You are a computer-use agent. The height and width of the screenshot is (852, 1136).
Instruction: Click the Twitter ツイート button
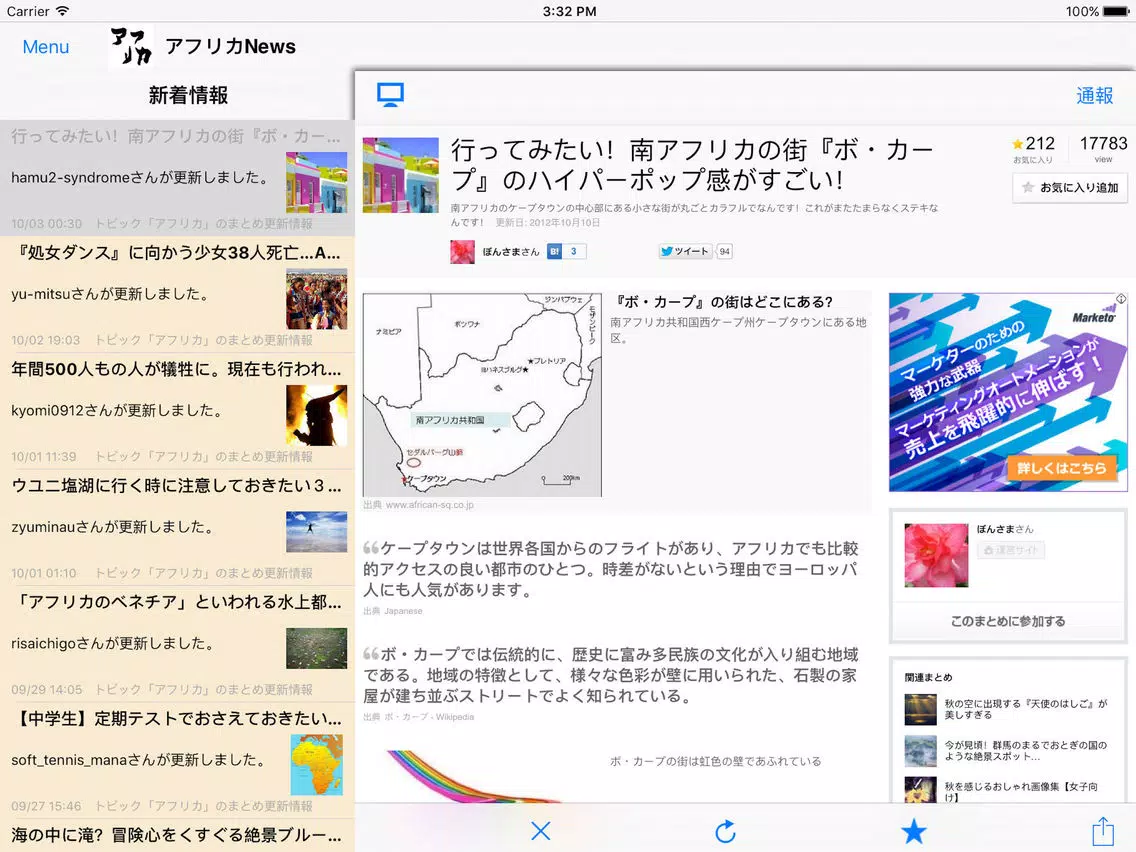[685, 251]
